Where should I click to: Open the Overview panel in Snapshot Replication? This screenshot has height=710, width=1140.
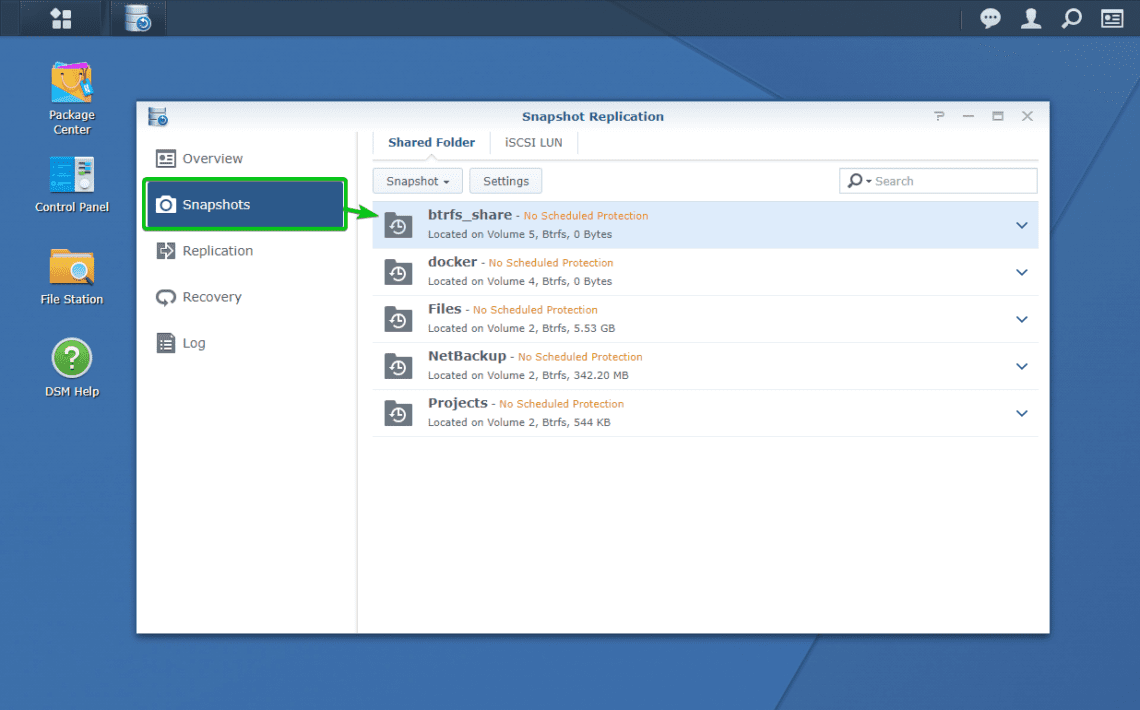point(211,158)
